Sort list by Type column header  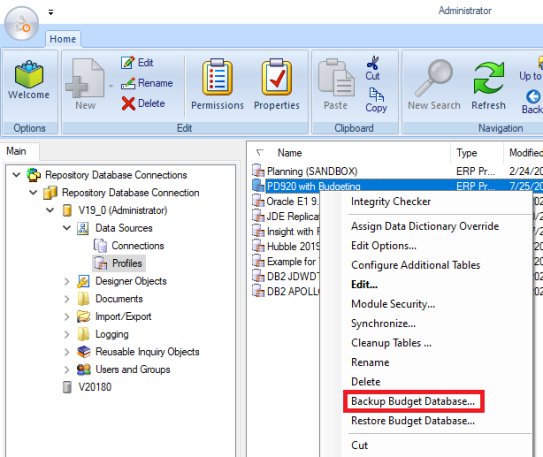[466, 153]
